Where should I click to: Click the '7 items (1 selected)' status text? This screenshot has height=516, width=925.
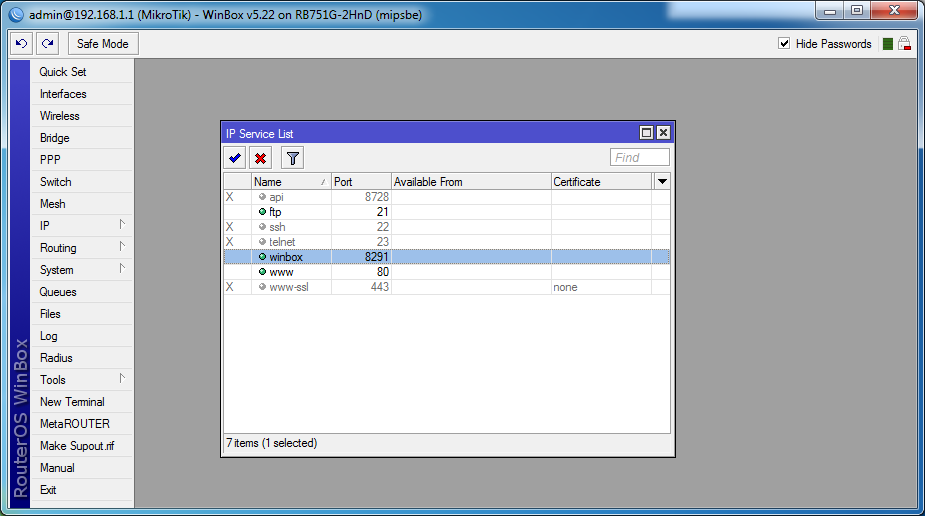(x=271, y=443)
